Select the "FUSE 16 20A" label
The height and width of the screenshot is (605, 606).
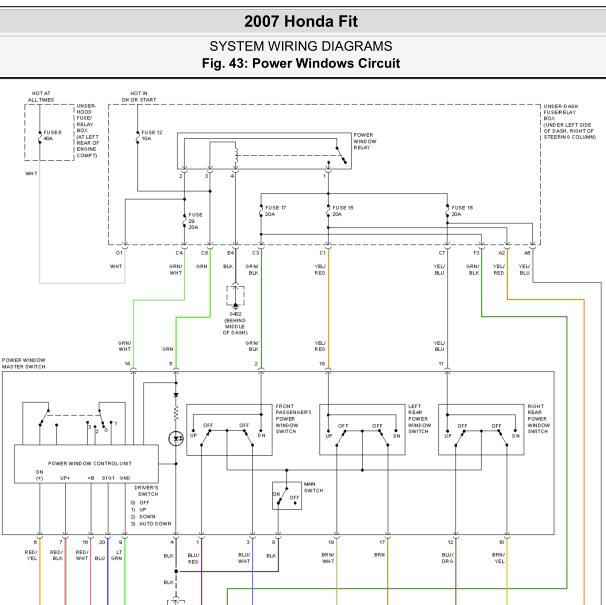pyautogui.click(x=462, y=211)
